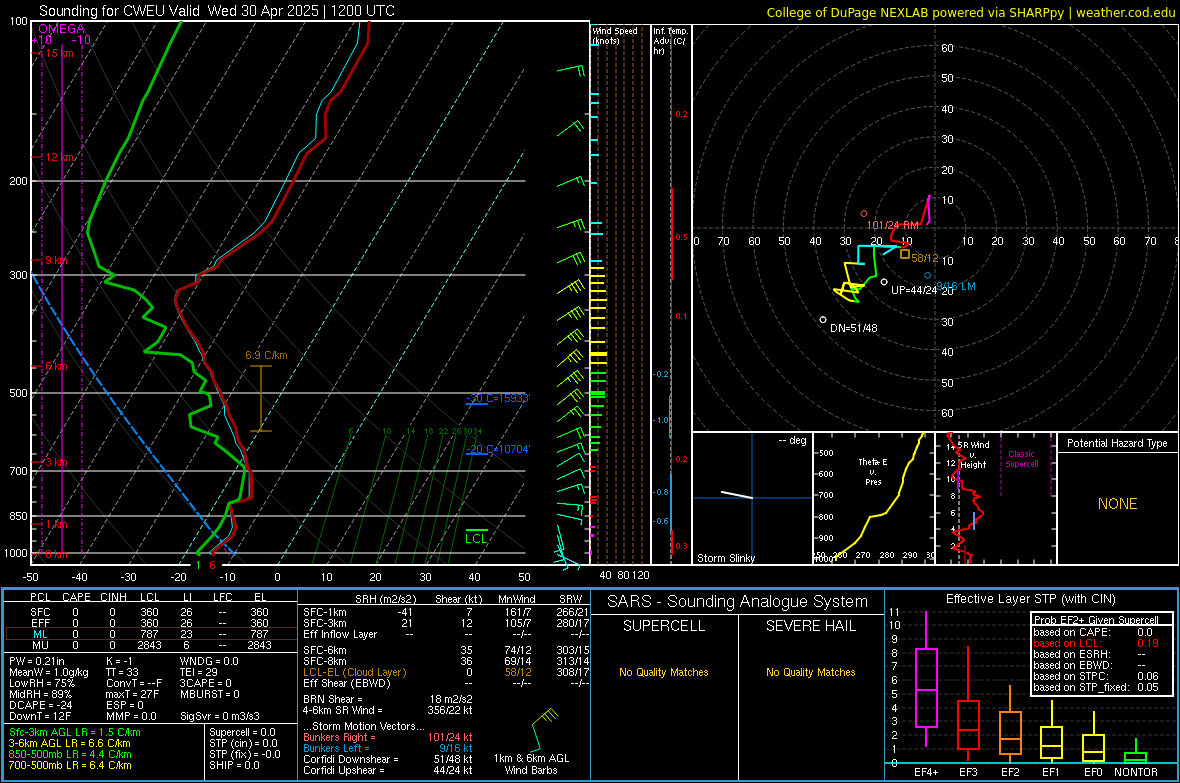Image resolution: width=1180 pixels, height=783 pixels.
Task: Click the Wind Speed (knots) header
Action: 614,35
